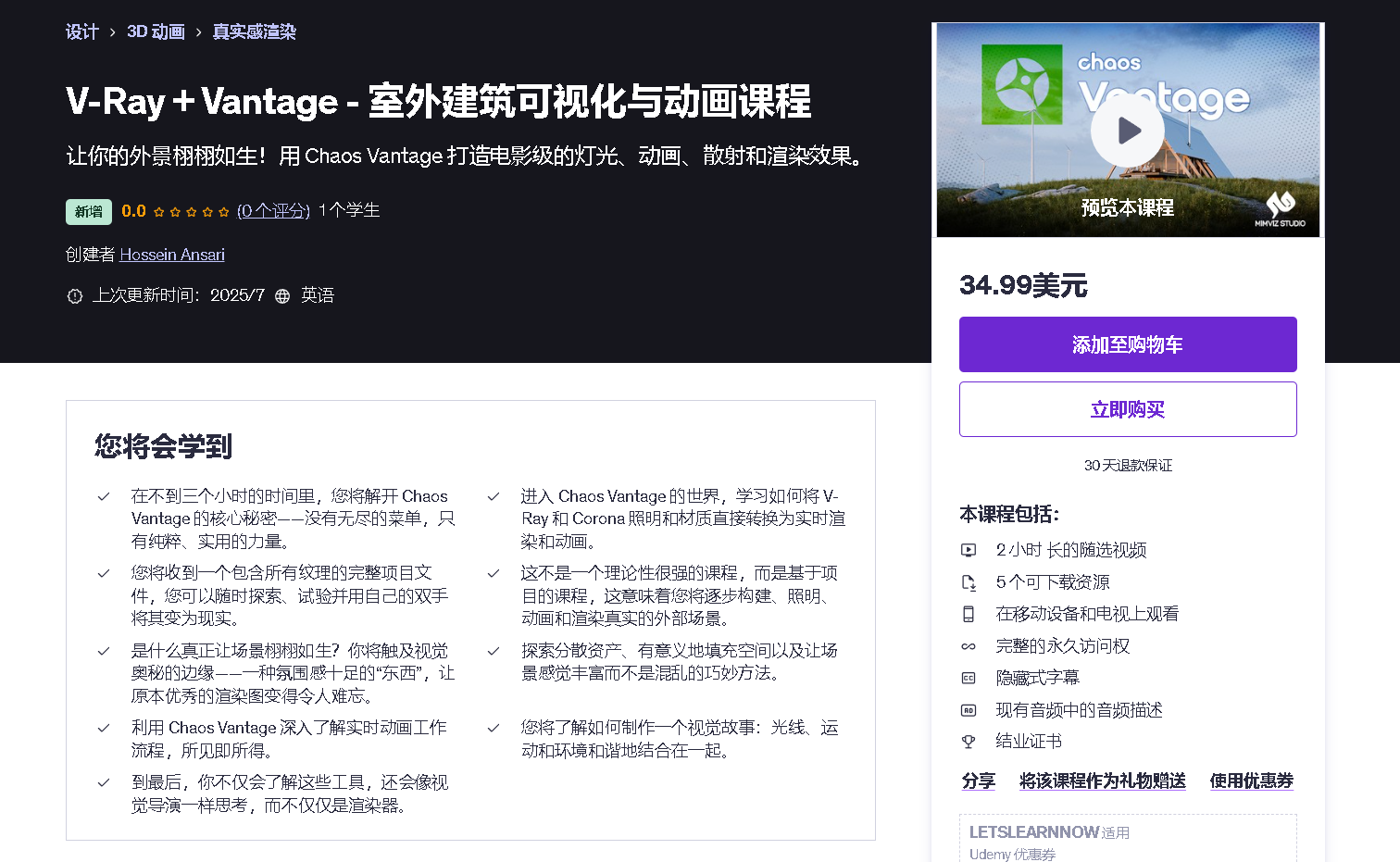
Task: Open creator Hossein Ansari's profile
Action: (172, 255)
